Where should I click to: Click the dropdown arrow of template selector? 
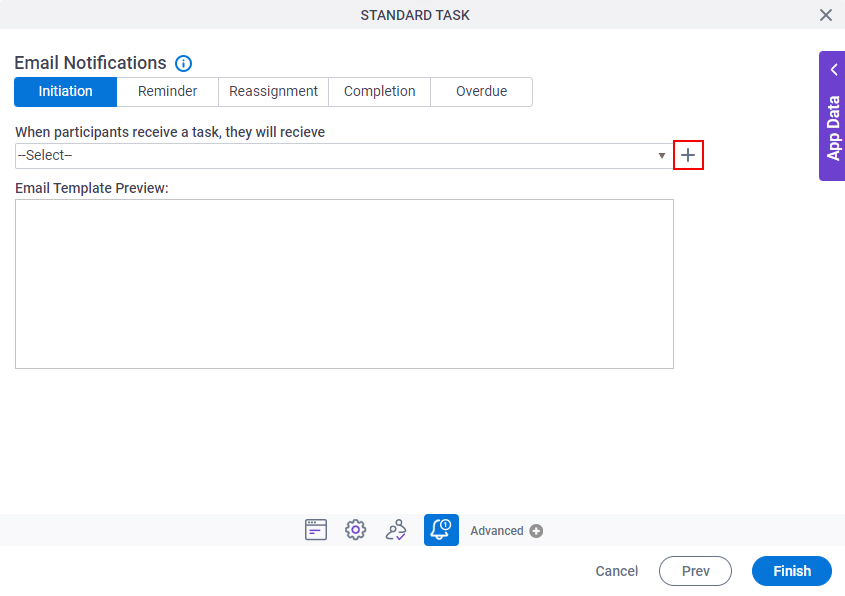662,156
